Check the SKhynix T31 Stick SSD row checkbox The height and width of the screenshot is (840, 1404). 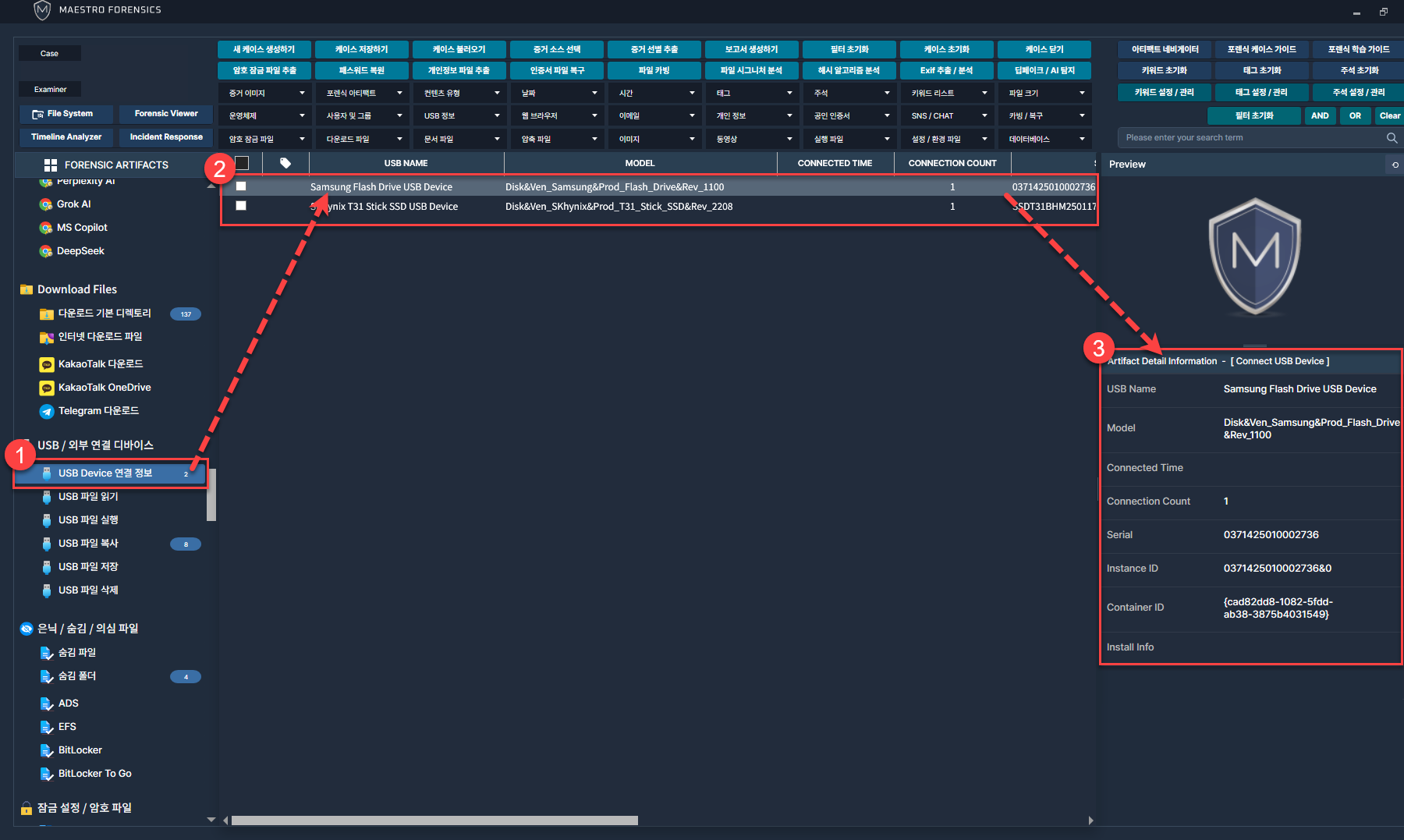[241, 206]
